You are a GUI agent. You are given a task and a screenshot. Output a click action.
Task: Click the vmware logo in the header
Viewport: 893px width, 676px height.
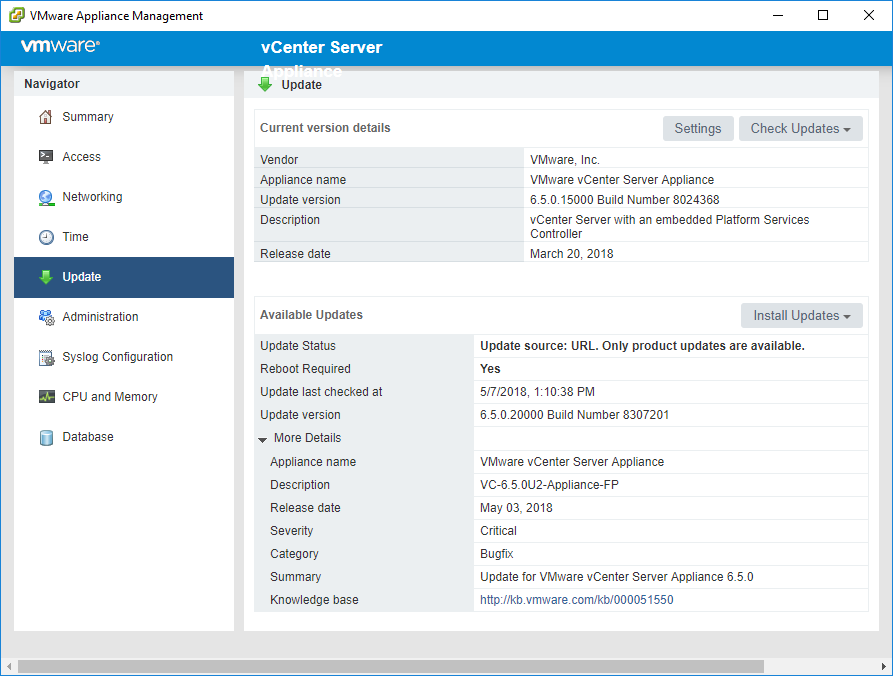(x=60, y=46)
